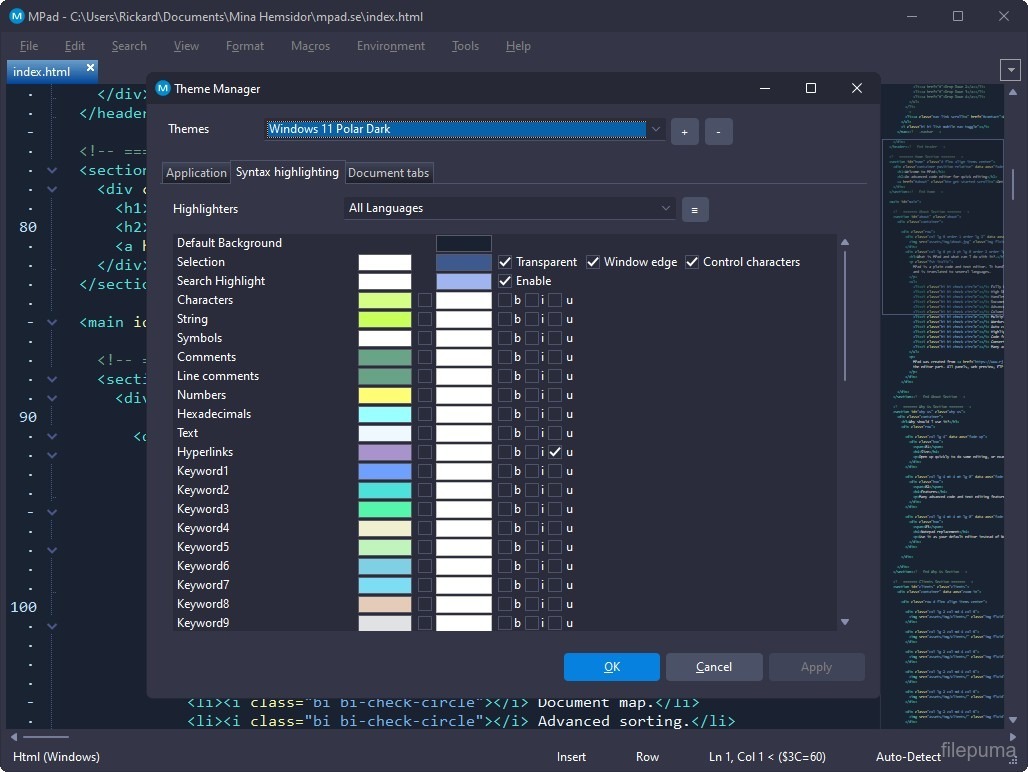Click the add theme plus button
The height and width of the screenshot is (772, 1028).
(x=685, y=131)
